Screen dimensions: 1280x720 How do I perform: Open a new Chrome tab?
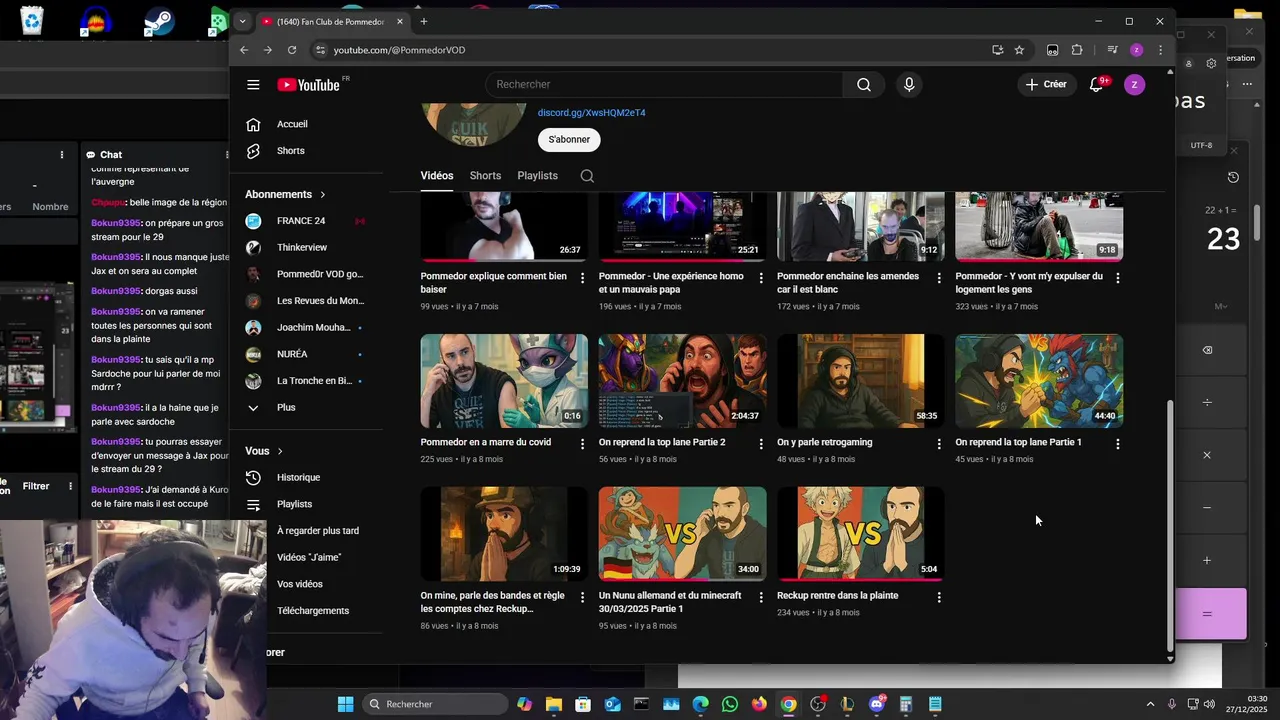[x=424, y=21]
